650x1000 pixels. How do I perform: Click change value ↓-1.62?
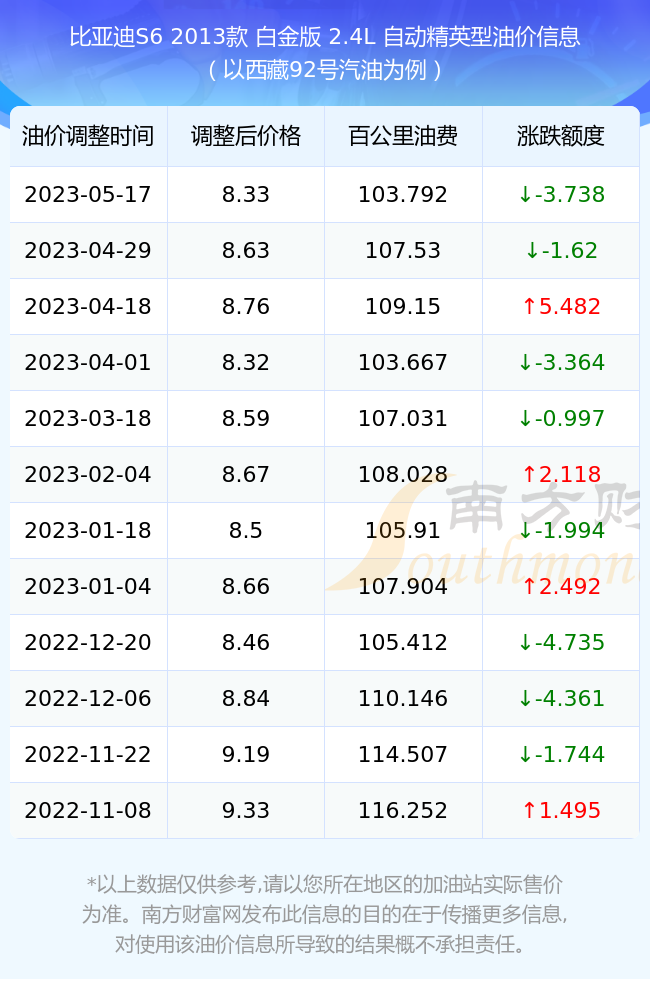[x=561, y=251]
